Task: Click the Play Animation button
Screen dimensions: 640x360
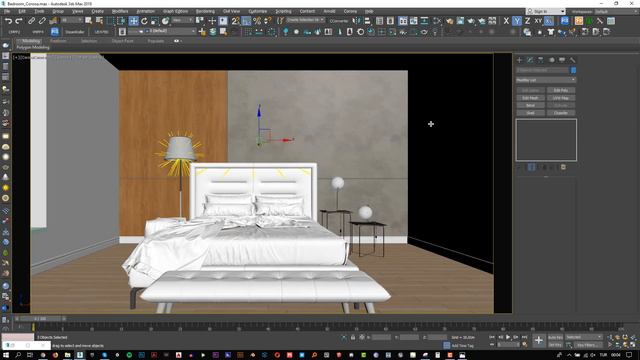Action: tap(508, 337)
